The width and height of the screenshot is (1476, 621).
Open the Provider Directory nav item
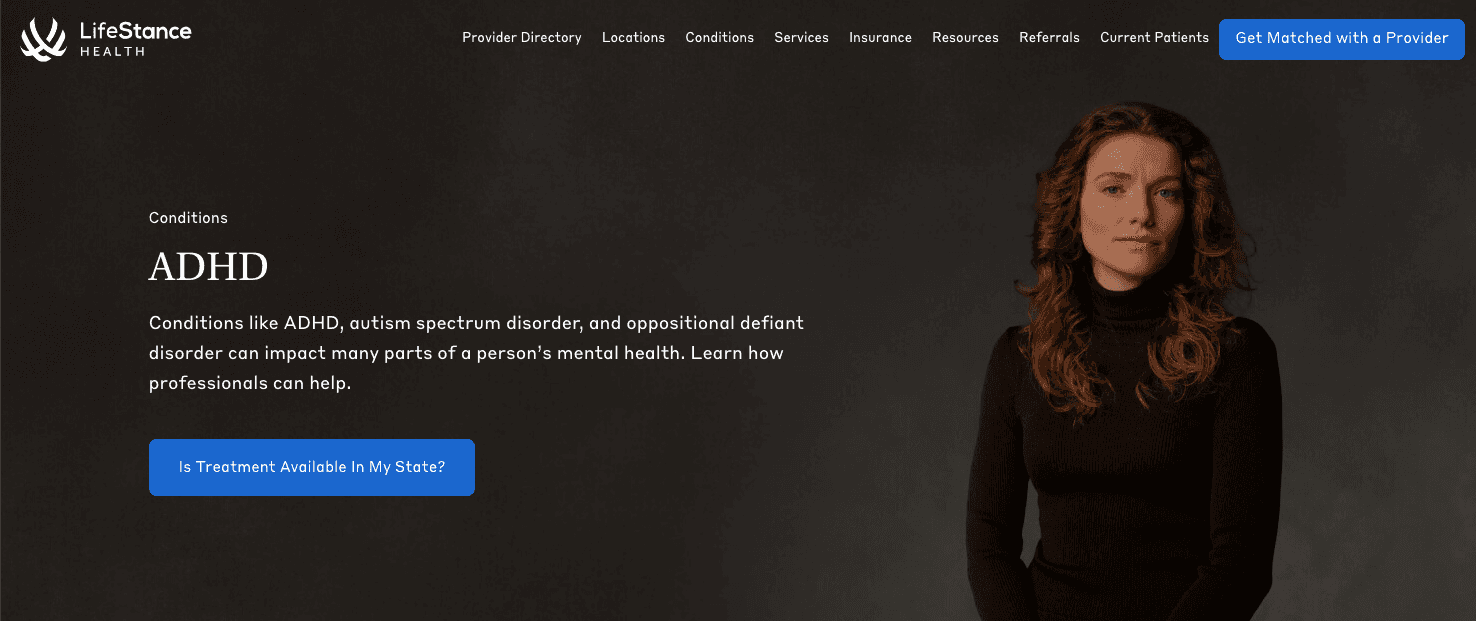click(521, 38)
